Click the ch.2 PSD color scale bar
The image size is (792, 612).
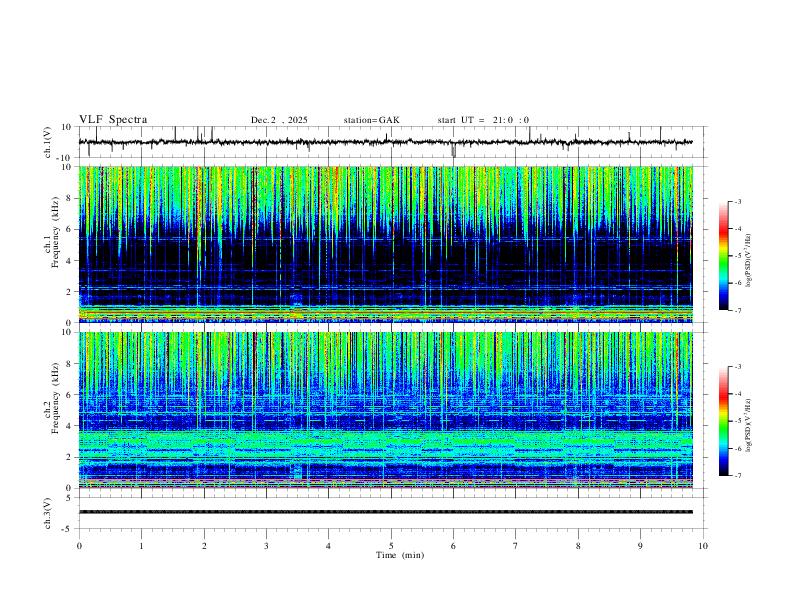(x=724, y=421)
